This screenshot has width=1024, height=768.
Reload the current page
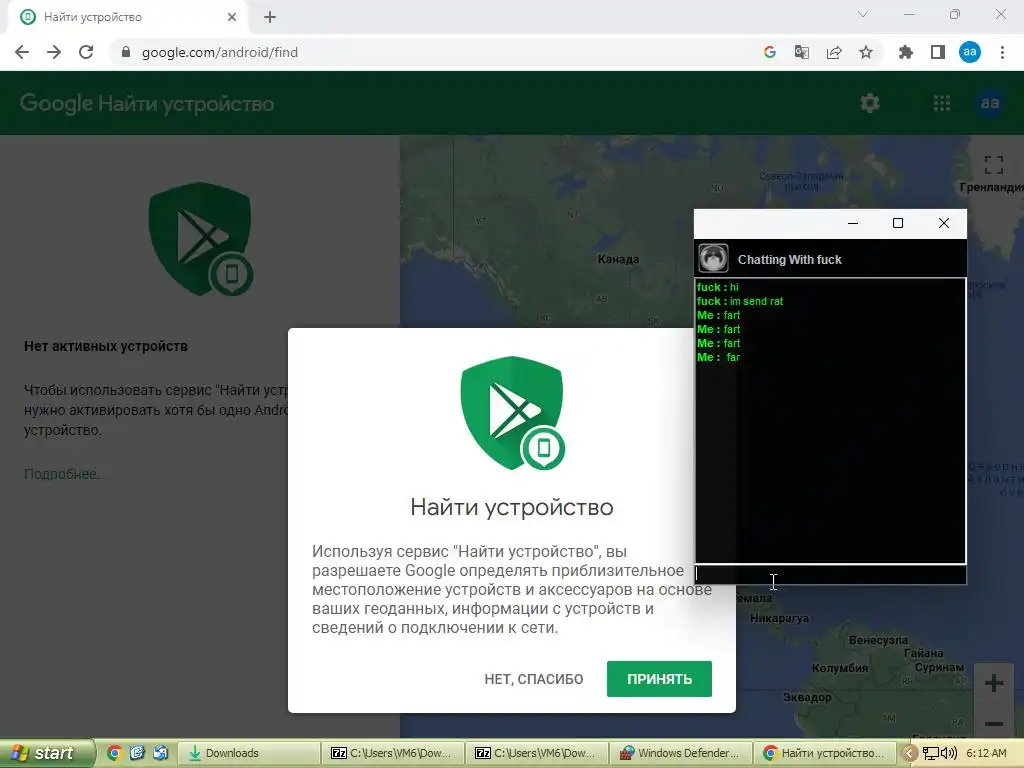(86, 52)
